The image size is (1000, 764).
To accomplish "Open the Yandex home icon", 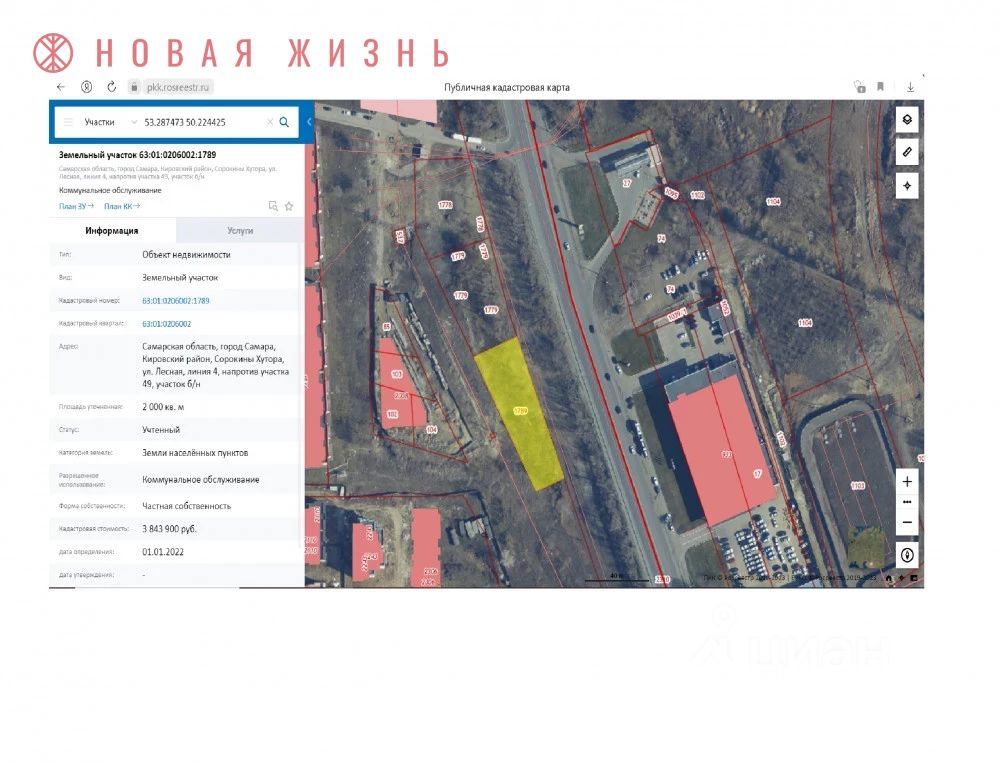I will point(87,87).
